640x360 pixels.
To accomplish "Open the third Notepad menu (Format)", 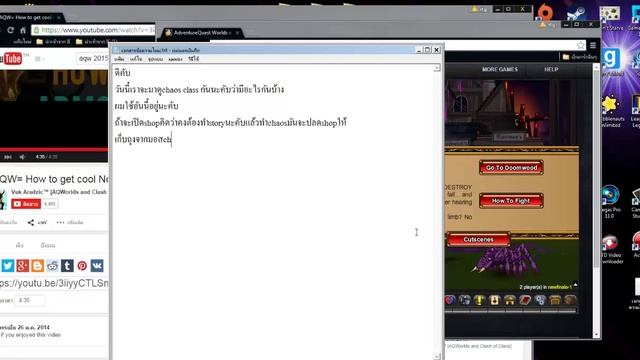I will [x=156, y=59].
